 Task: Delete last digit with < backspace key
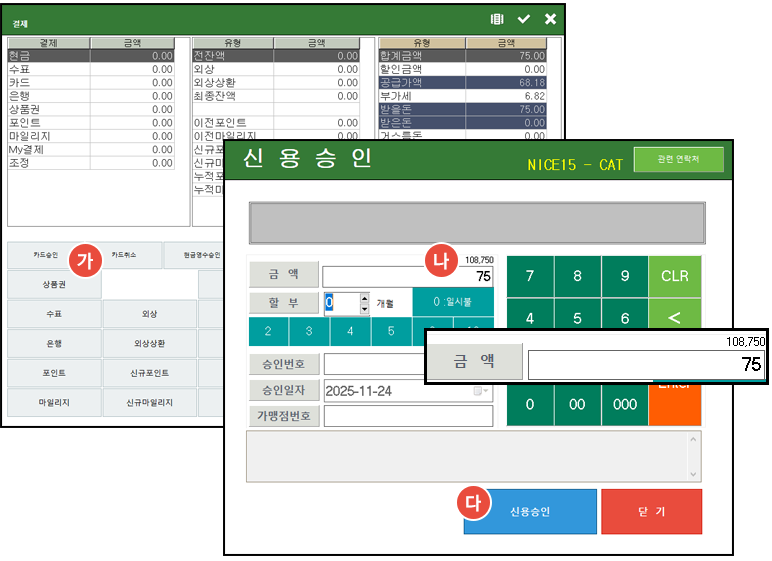click(x=675, y=314)
